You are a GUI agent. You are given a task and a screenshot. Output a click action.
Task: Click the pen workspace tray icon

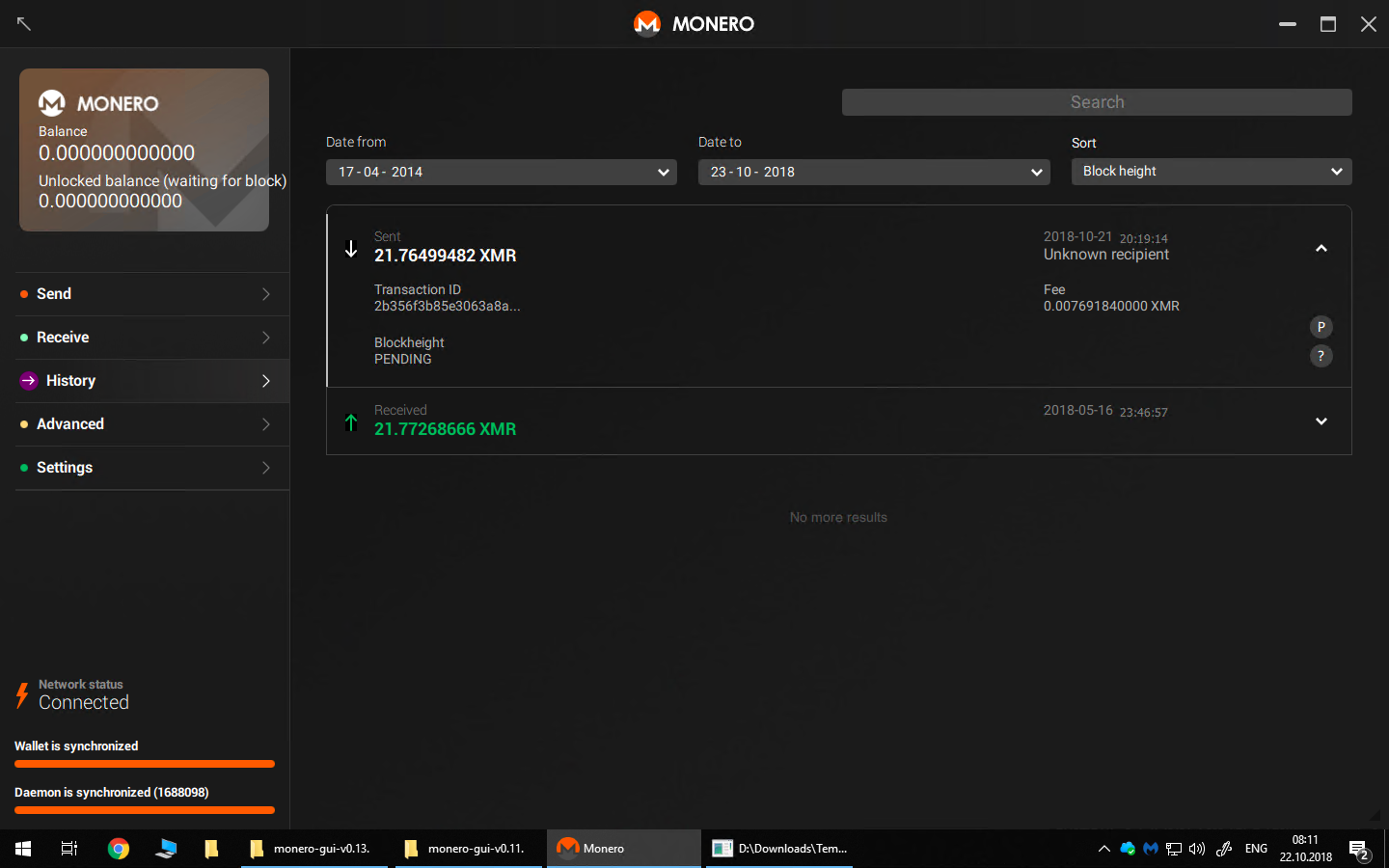click(x=1224, y=849)
